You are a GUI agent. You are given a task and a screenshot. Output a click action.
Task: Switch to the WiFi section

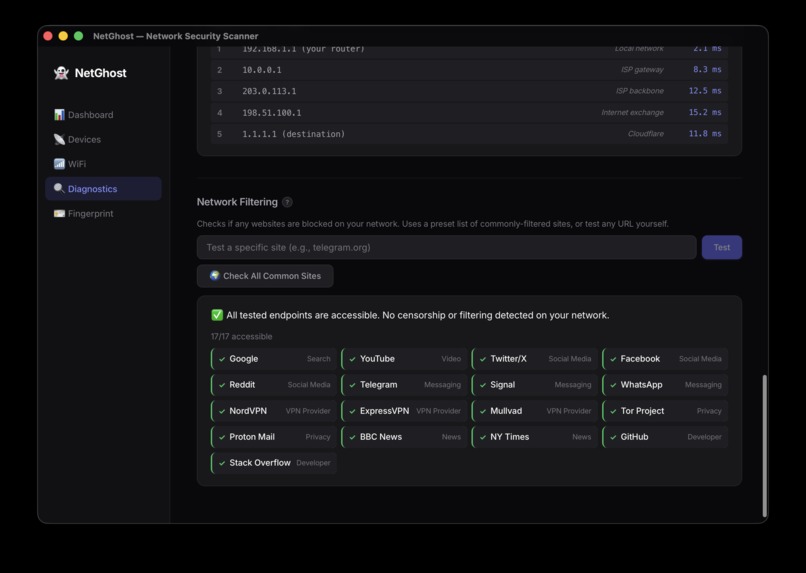tap(103, 164)
